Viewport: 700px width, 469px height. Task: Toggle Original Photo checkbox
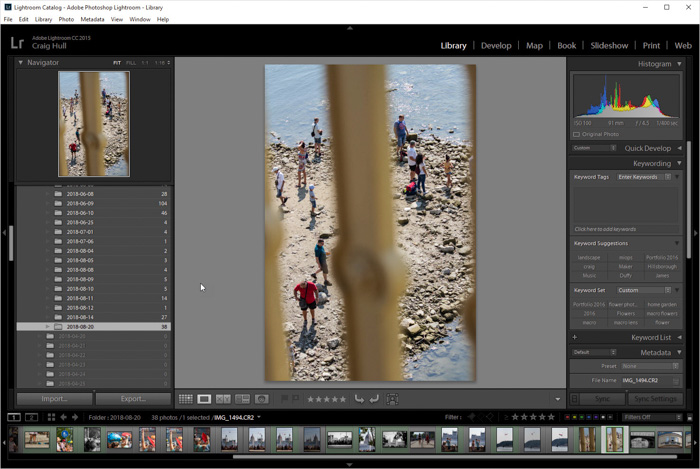[576, 134]
